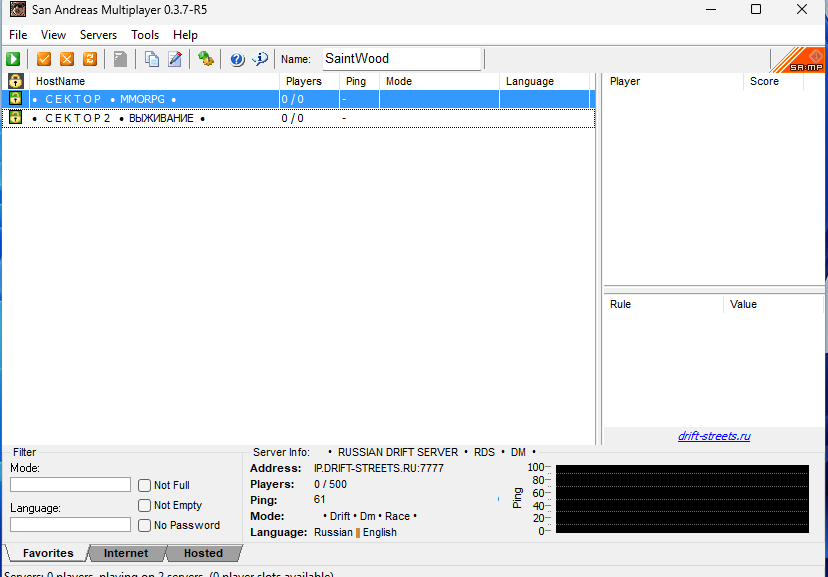Switch to the Internet tab
The image size is (828, 577).
click(x=126, y=553)
